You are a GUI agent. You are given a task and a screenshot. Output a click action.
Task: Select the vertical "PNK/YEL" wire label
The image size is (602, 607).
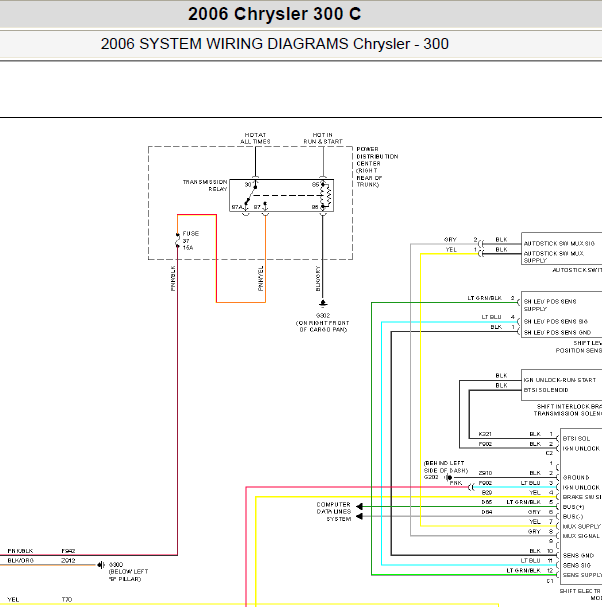tap(261, 278)
